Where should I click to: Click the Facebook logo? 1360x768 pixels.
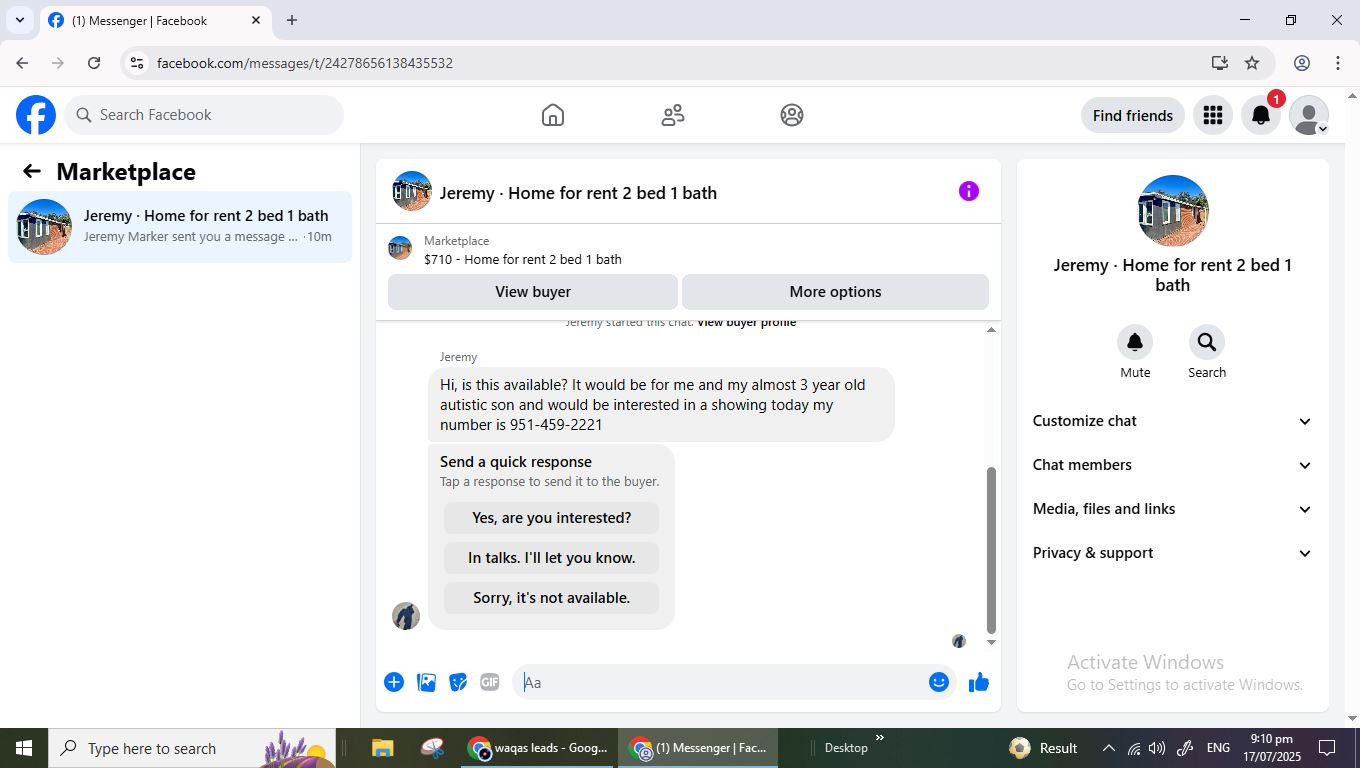point(36,115)
